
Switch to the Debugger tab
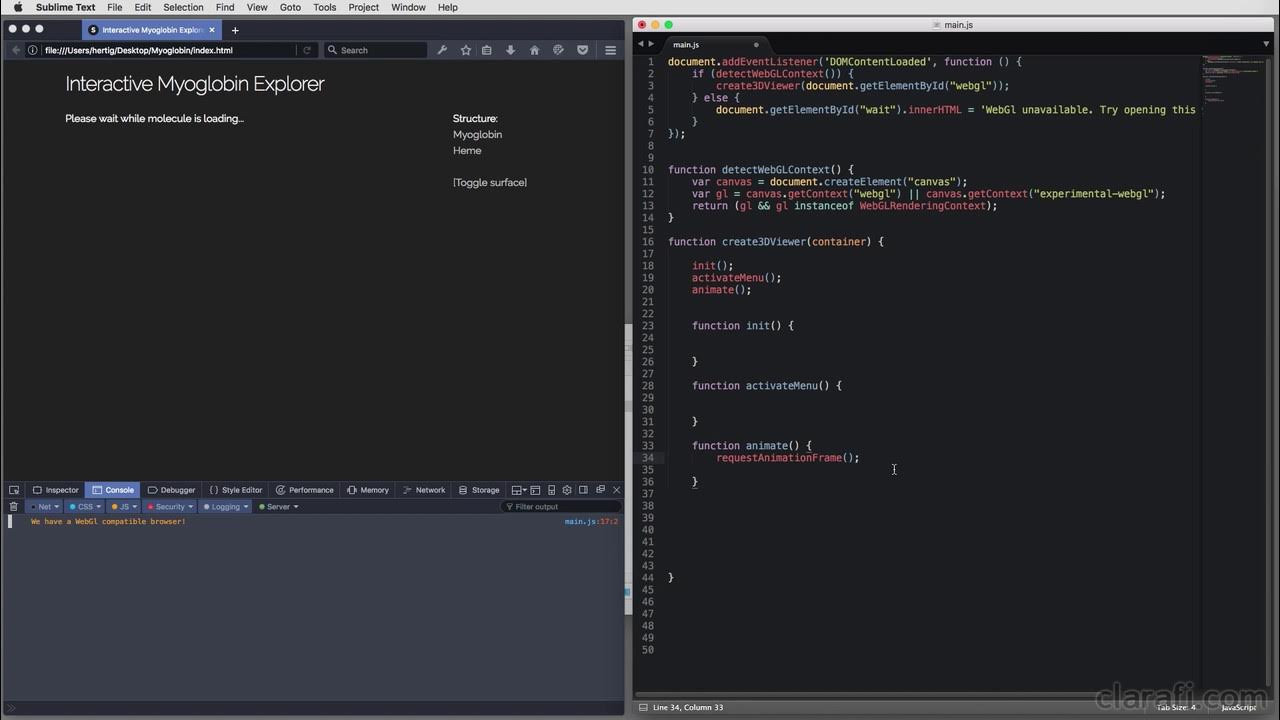(171, 490)
